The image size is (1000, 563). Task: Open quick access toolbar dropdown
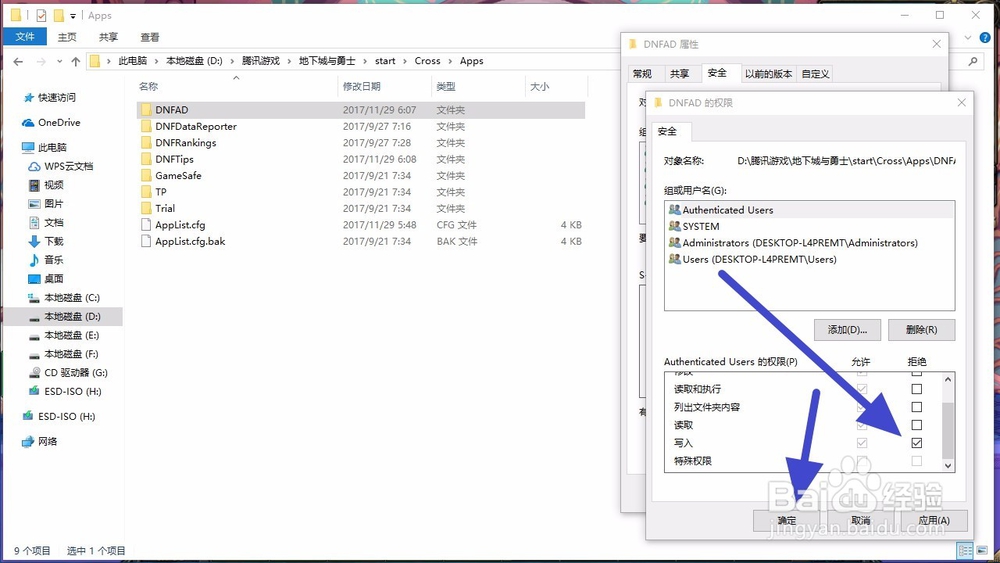73,16
